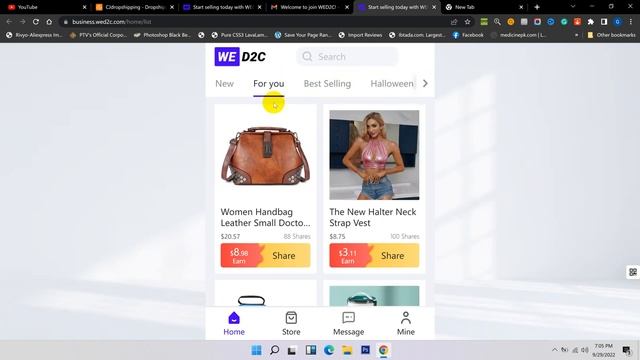
Task: Open the Extensions puzzle icon
Action: [591, 22]
